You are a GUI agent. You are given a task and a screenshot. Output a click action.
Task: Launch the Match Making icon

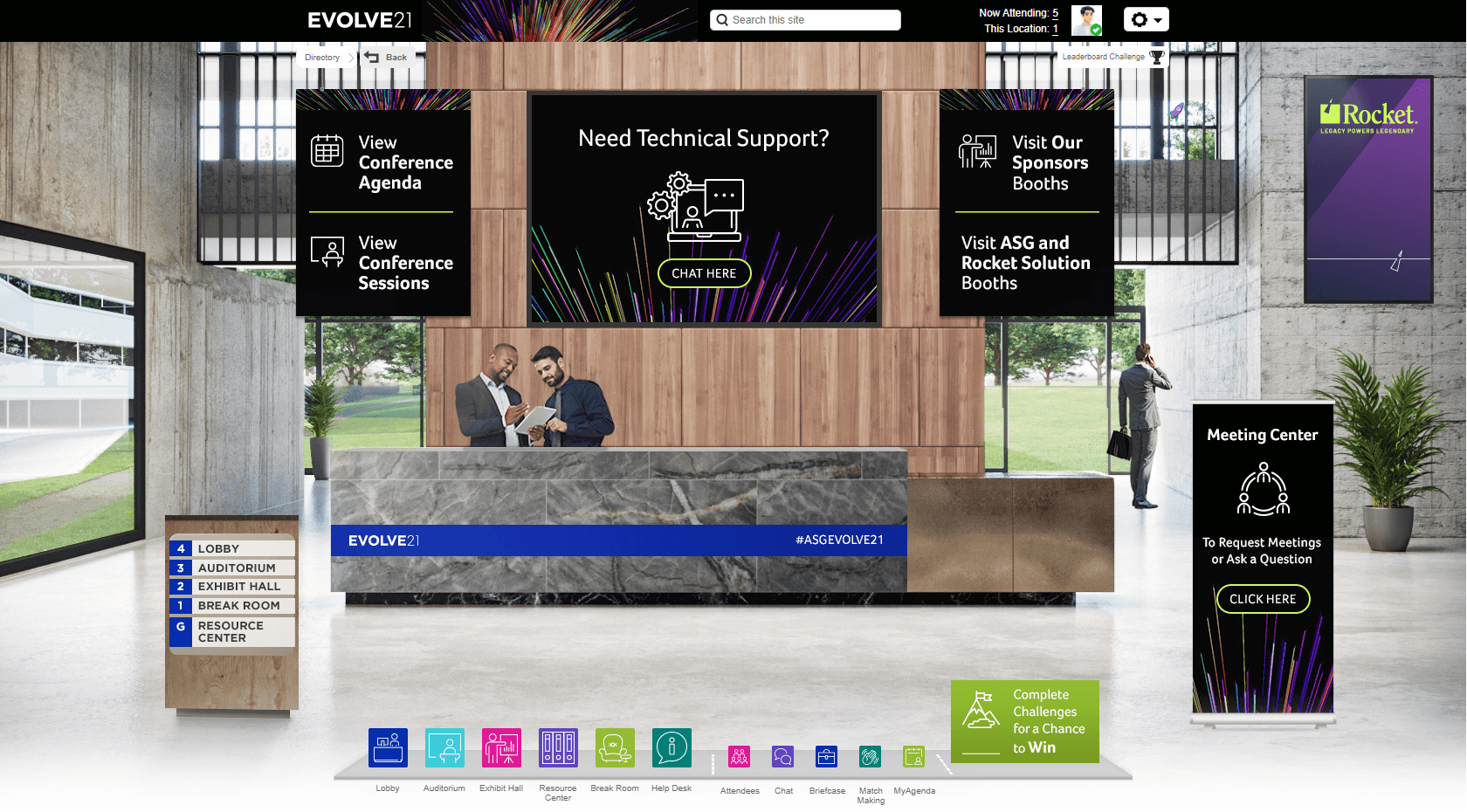pyautogui.click(x=871, y=757)
